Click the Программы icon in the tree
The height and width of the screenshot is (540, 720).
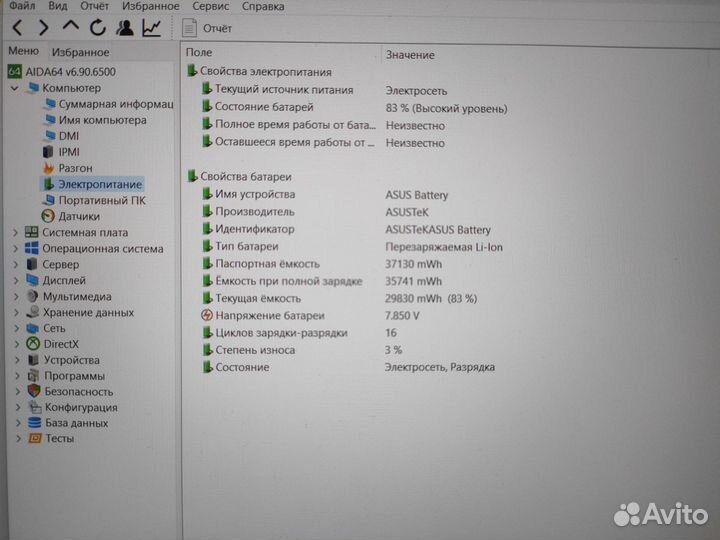[33, 376]
